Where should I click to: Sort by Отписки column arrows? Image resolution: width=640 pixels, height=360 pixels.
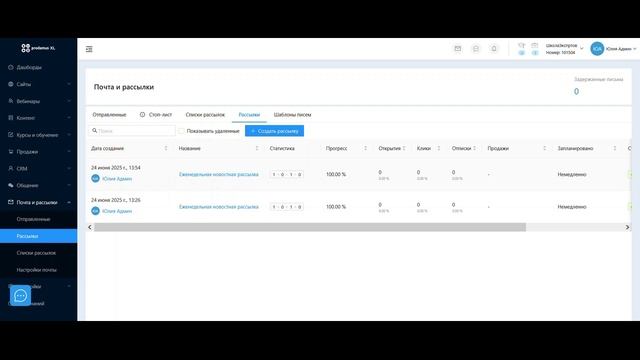[x=474, y=148]
